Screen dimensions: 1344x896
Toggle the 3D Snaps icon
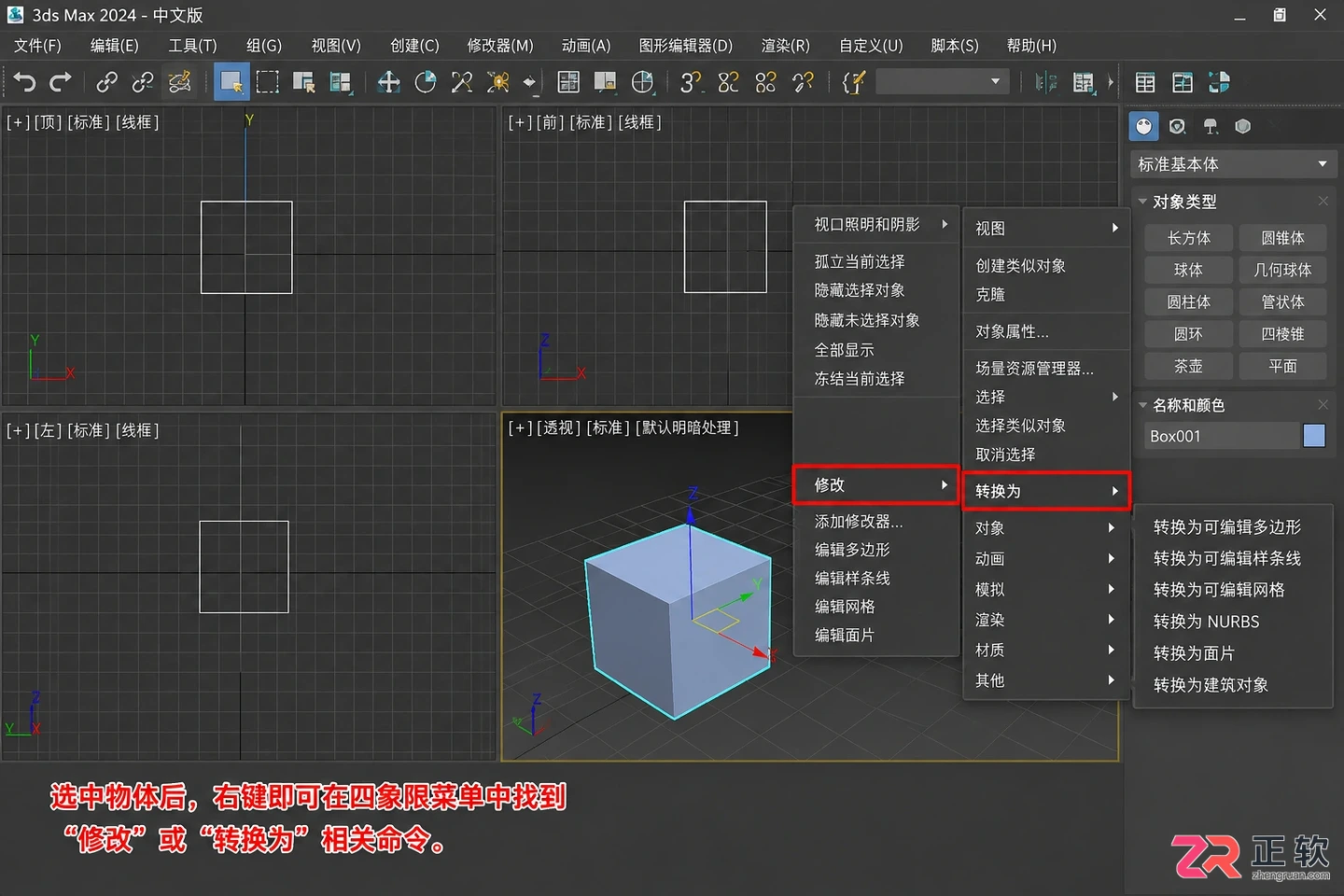[x=691, y=82]
